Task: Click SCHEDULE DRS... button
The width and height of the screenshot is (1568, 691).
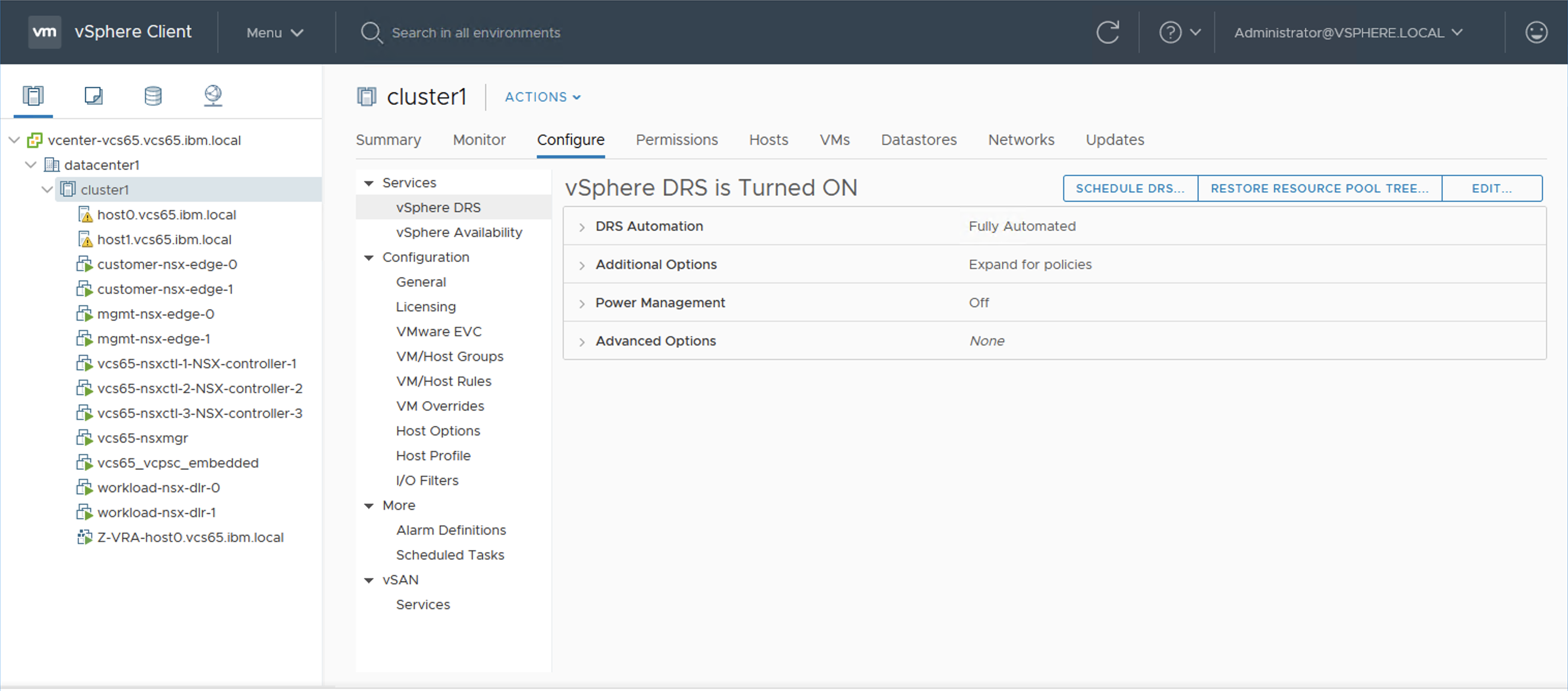Action: (x=1129, y=189)
